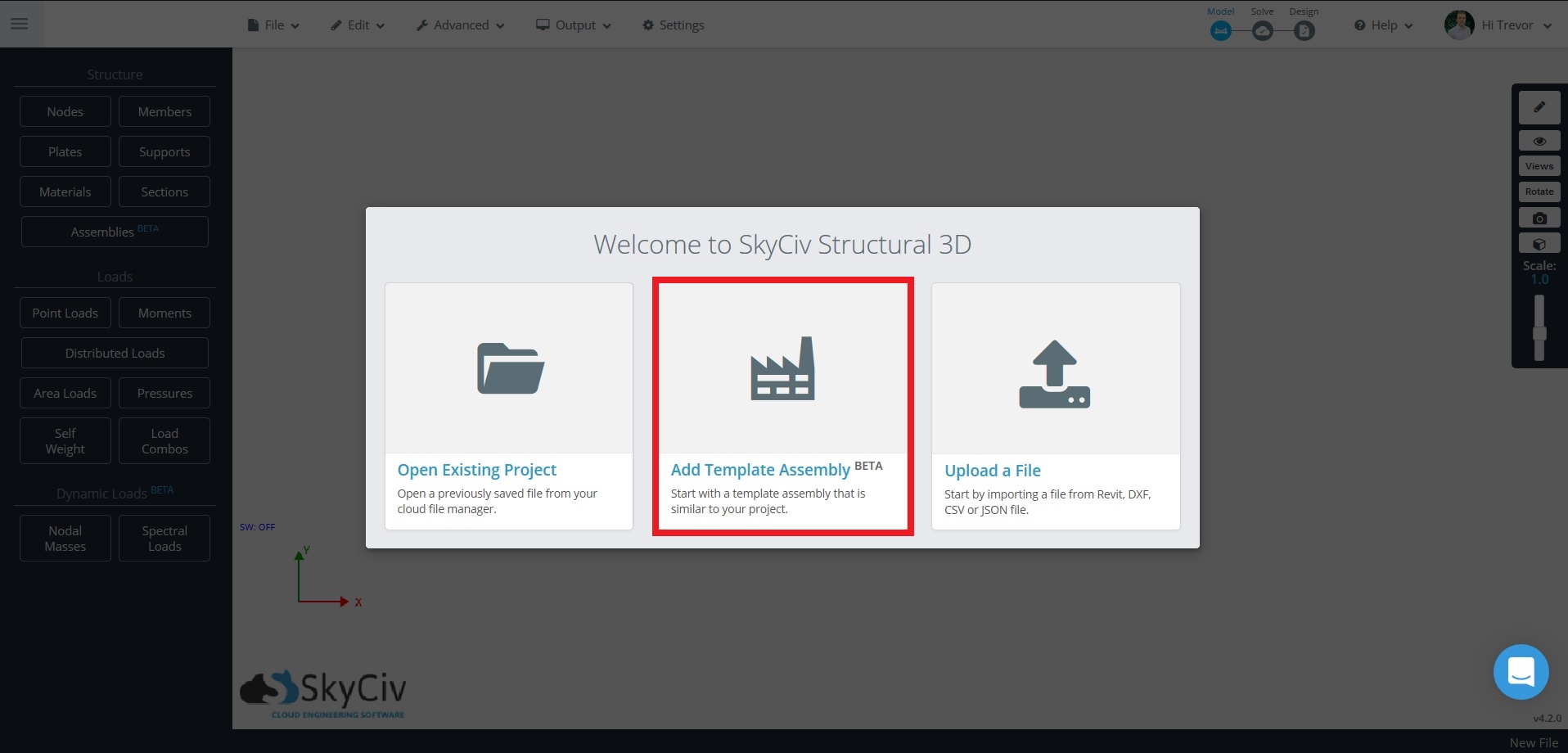Viewport: 1568px width, 753px height.
Task: Open Self Weight settings
Action: coord(65,441)
